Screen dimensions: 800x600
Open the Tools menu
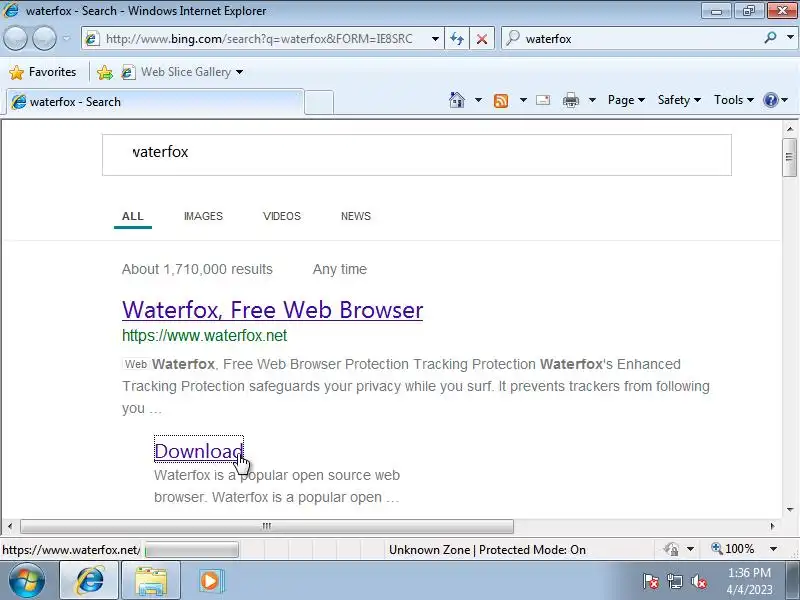[x=734, y=100]
